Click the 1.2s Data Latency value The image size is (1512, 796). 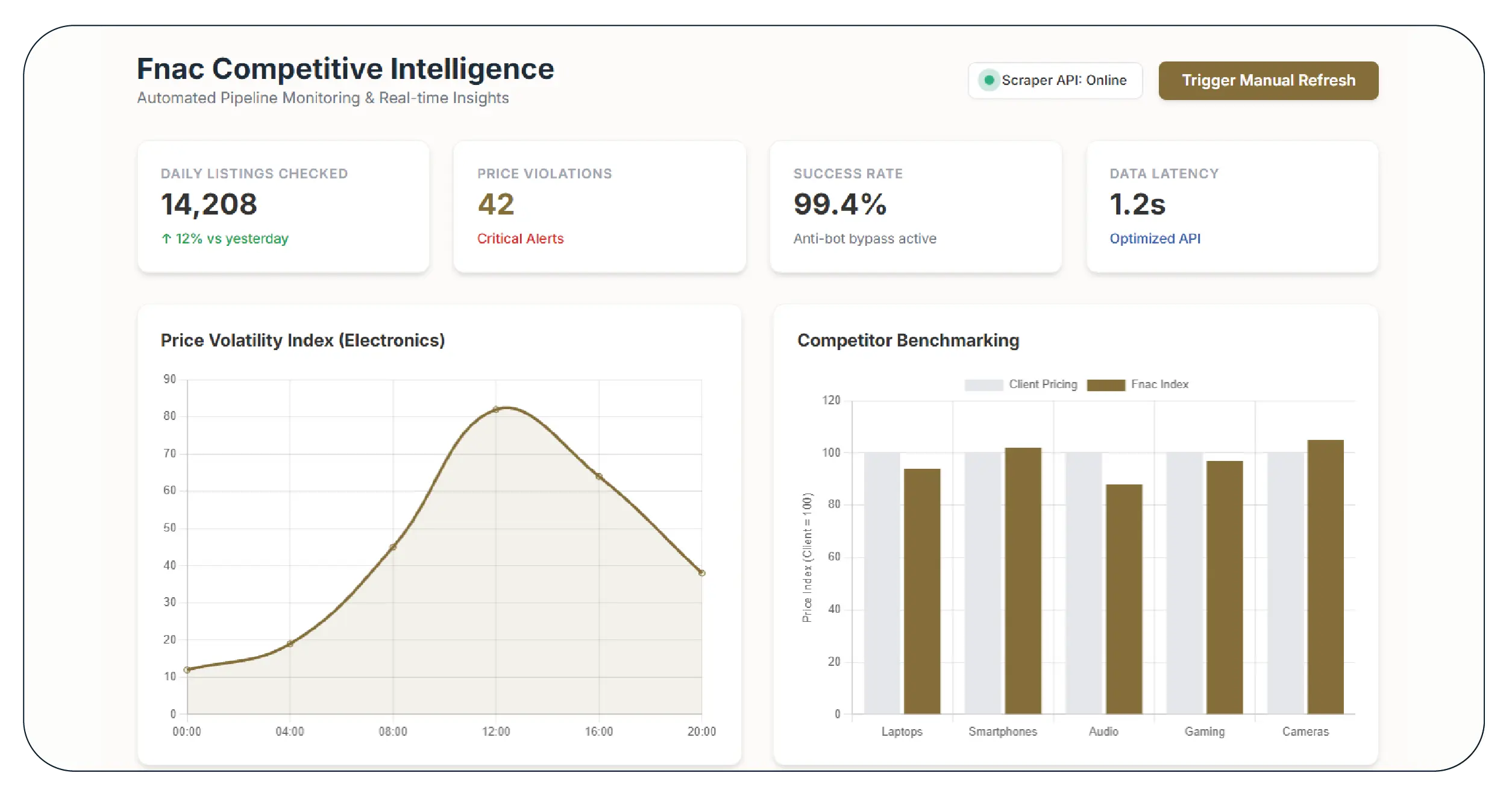(x=1137, y=204)
